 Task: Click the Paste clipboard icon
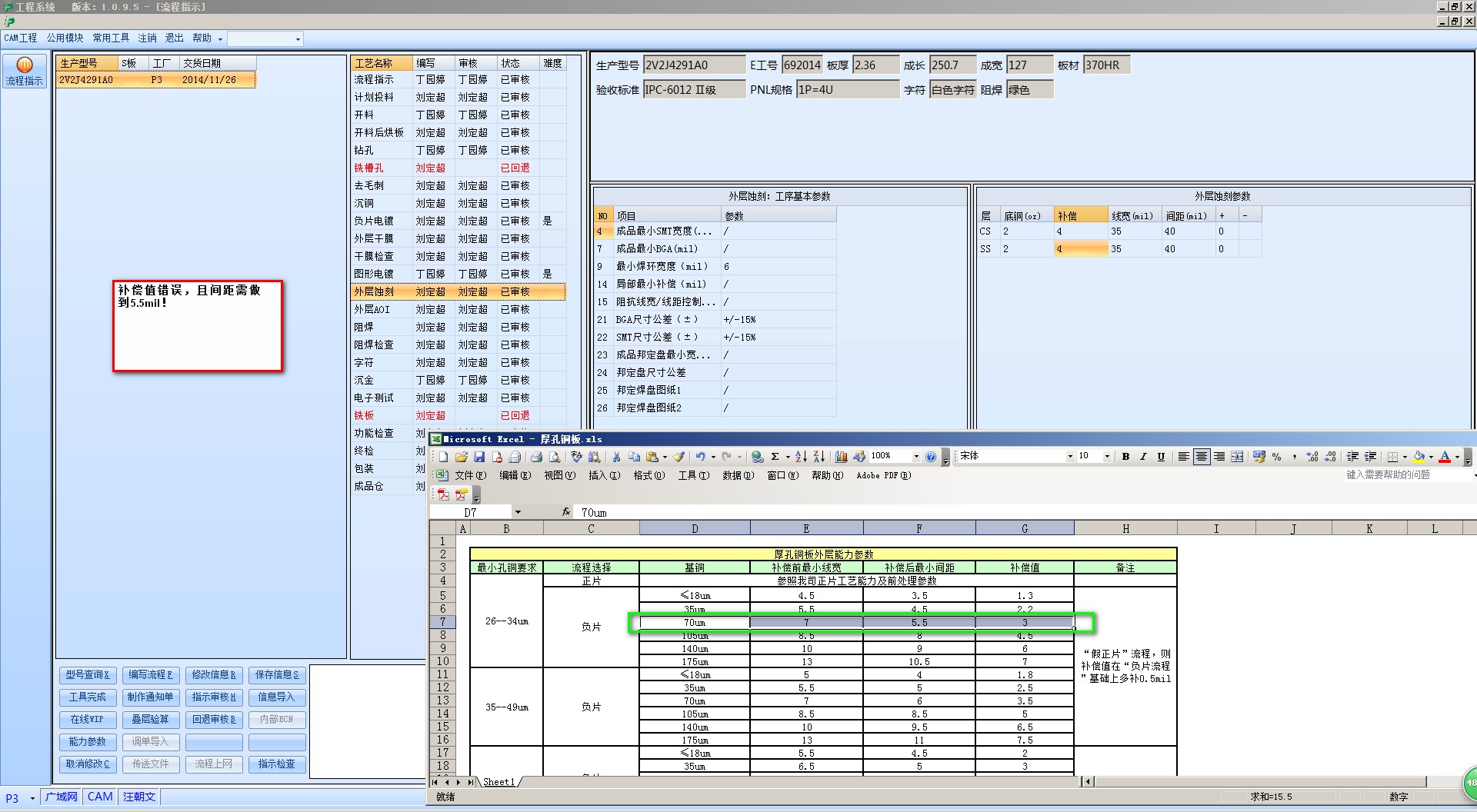[x=652, y=457]
